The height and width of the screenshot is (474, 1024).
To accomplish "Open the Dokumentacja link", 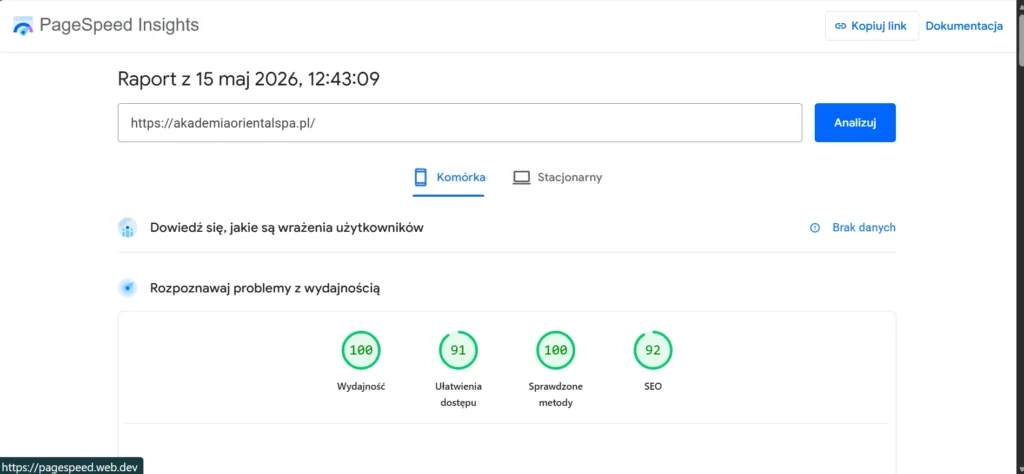I will point(964,26).
